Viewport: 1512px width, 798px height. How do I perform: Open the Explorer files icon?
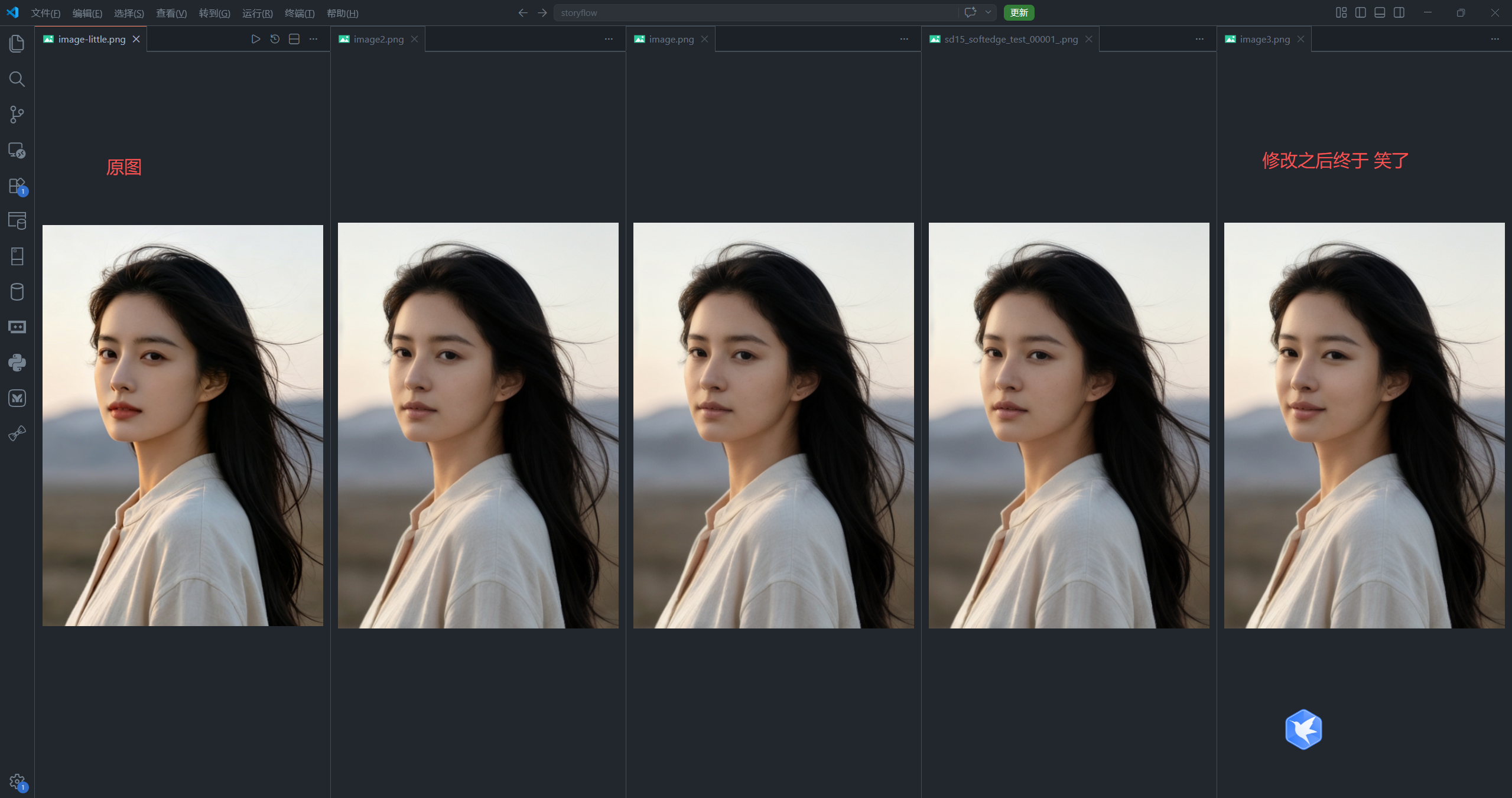pos(17,44)
